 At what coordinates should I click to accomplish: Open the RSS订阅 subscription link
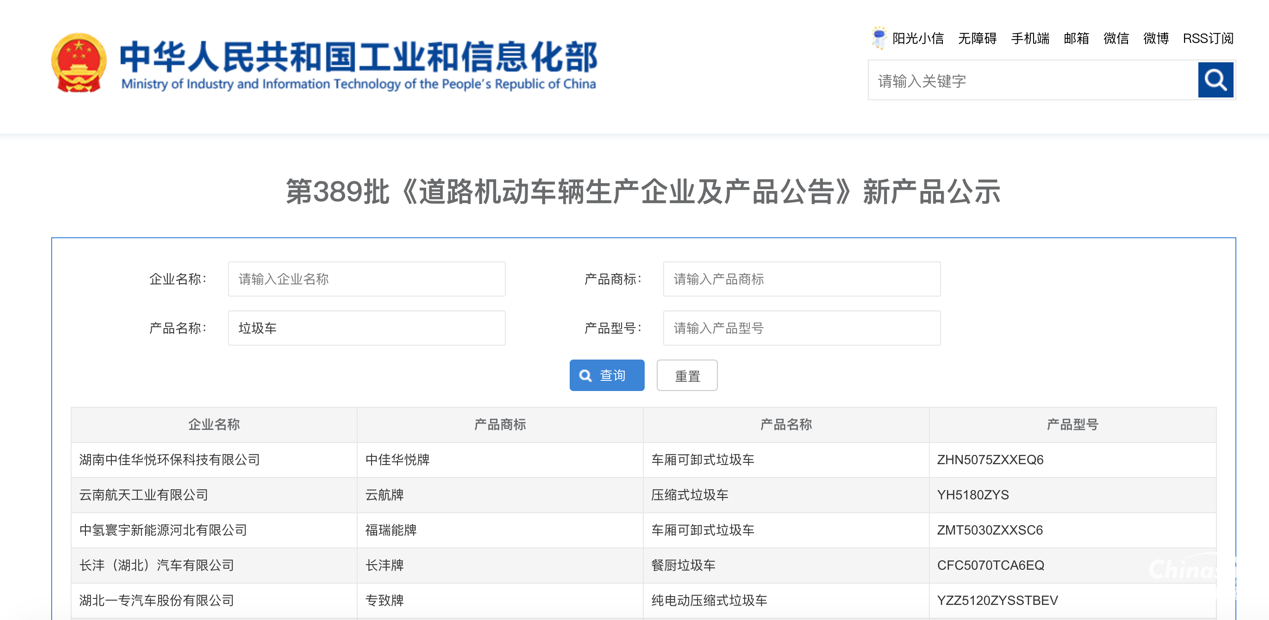[x=1207, y=38]
